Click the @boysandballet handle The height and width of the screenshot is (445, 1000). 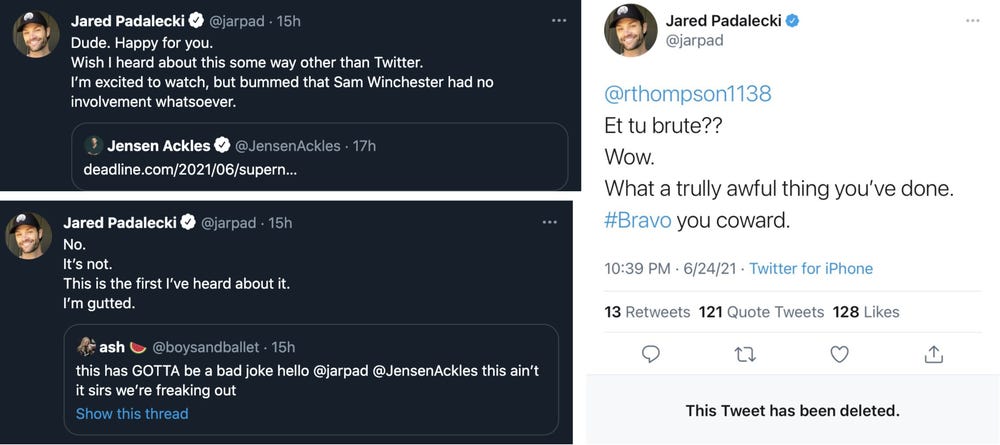pos(206,347)
